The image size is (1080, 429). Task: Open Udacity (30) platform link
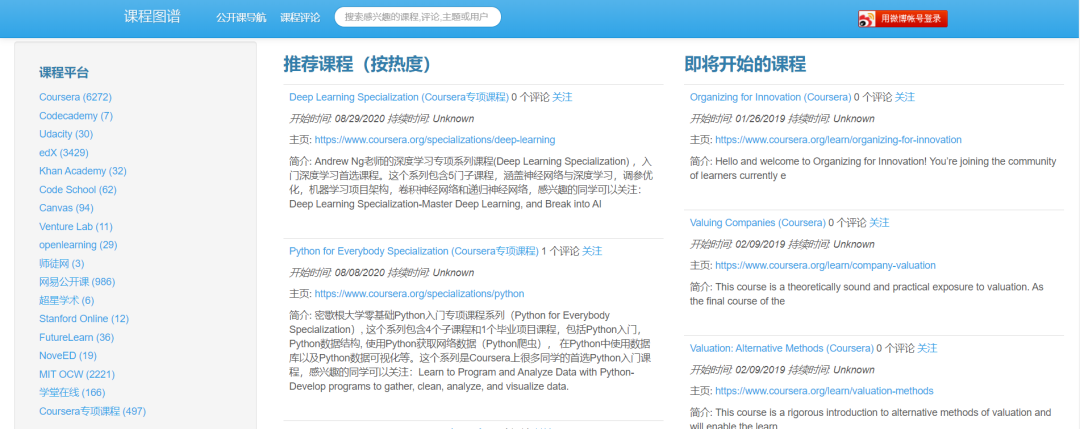pyautogui.click(x=66, y=134)
